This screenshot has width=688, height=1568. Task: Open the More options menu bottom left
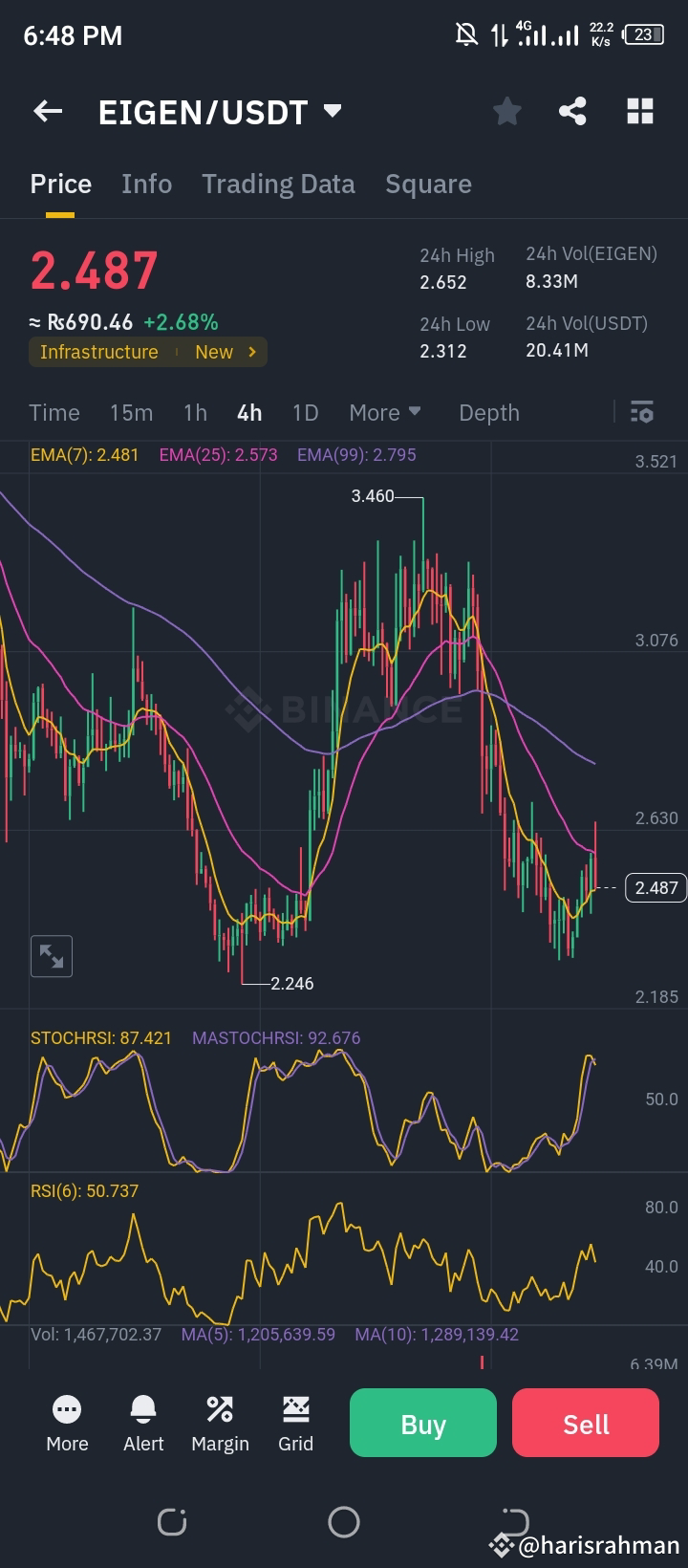click(x=67, y=1423)
